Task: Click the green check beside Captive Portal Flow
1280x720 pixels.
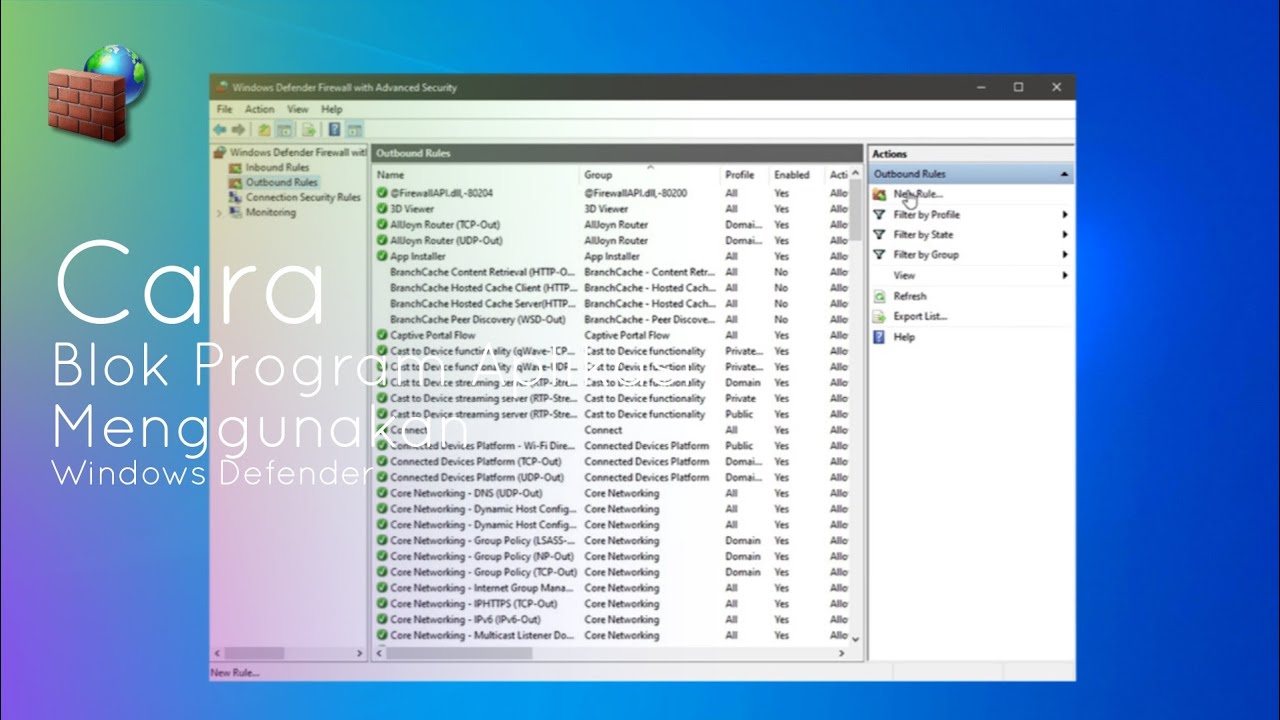Action: pos(382,335)
